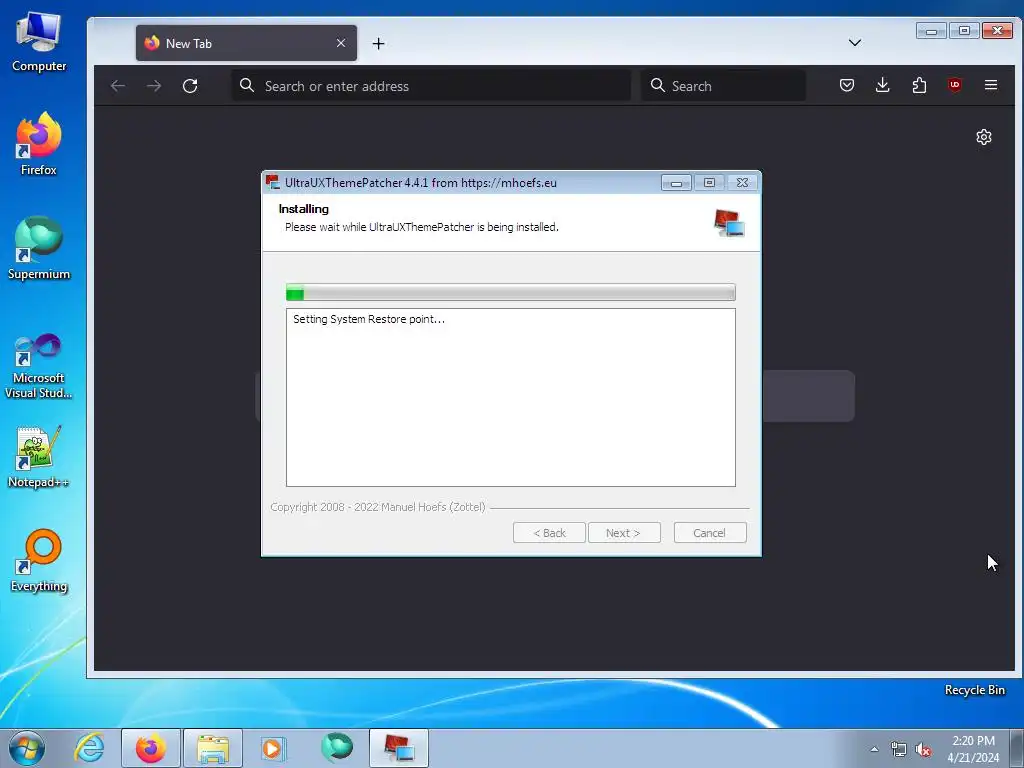Open the muted volume tray icon

click(x=923, y=750)
